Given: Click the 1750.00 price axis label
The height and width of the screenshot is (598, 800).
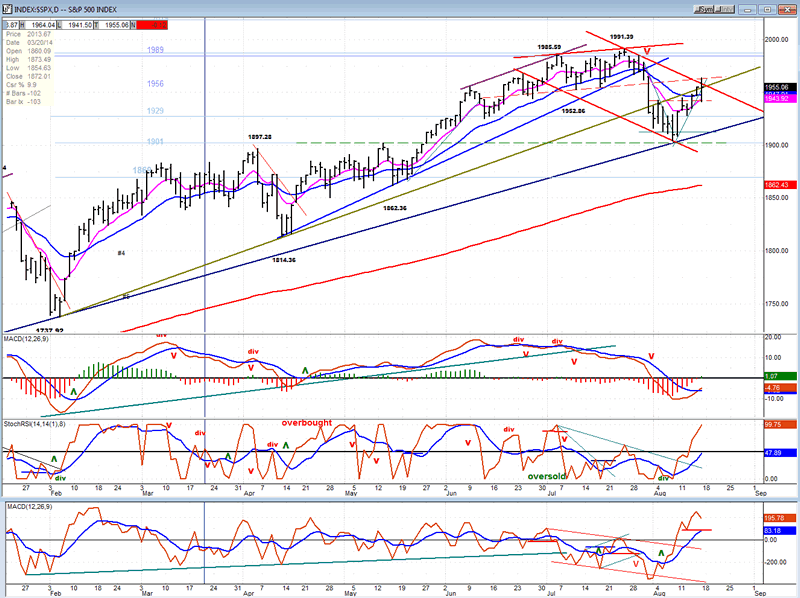Looking at the screenshot, I should (778, 304).
